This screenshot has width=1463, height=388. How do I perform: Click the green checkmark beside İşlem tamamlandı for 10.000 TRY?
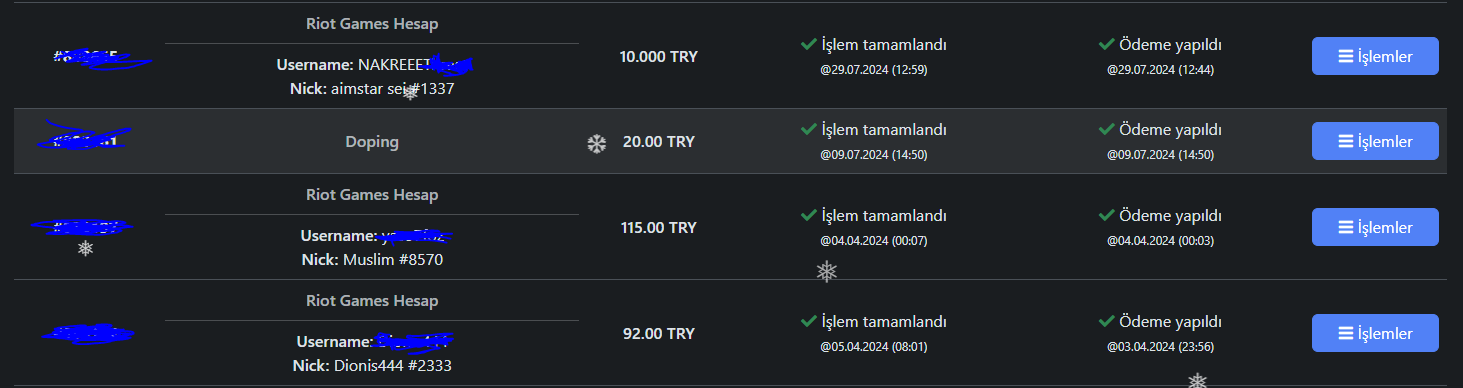pos(808,45)
